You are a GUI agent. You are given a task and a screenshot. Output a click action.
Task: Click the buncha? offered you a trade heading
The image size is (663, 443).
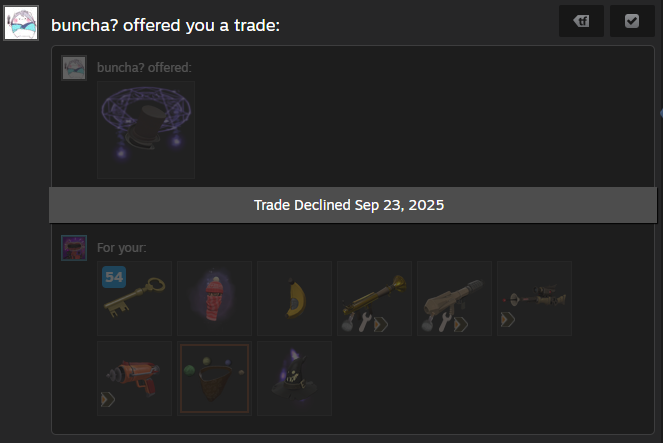(x=165, y=25)
